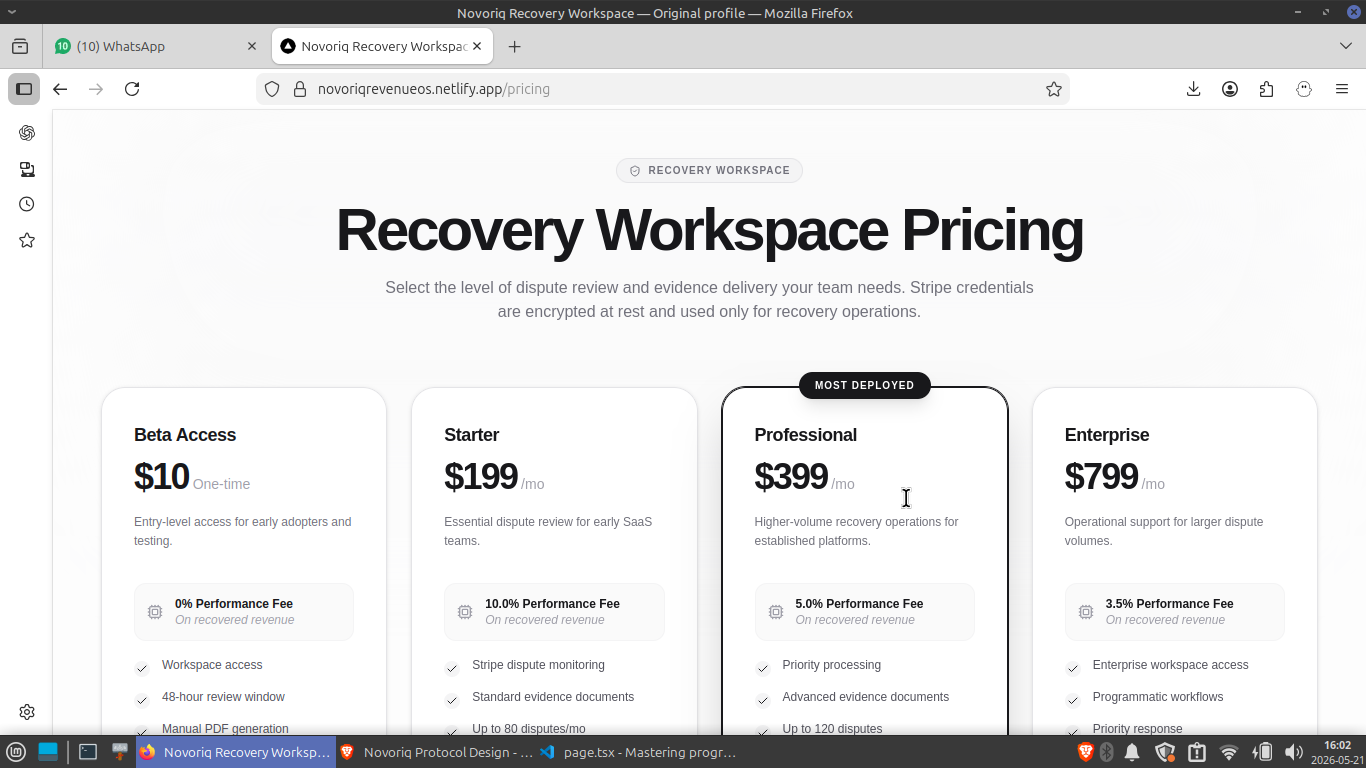Open new tab plus button
This screenshot has width=1366, height=768.
point(514,46)
